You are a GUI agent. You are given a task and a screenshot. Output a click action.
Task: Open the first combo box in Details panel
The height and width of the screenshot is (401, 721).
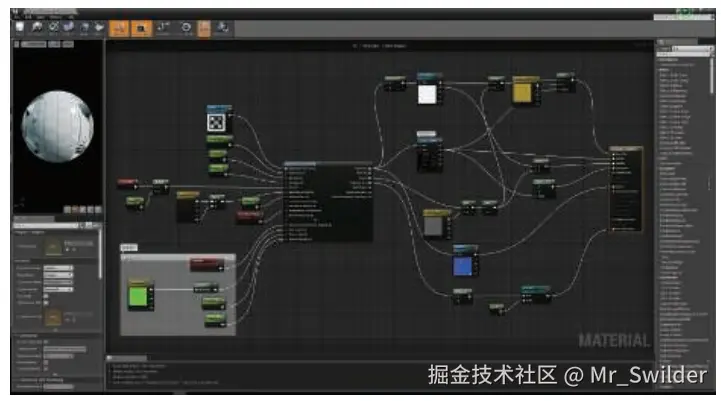(58, 268)
